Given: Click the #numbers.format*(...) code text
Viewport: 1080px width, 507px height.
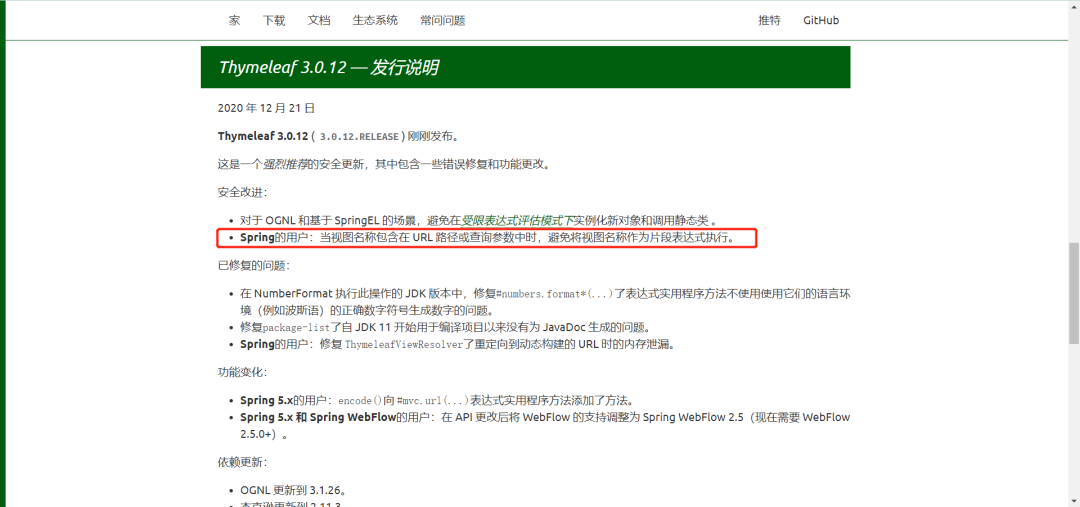Looking at the screenshot, I should coord(554,293).
